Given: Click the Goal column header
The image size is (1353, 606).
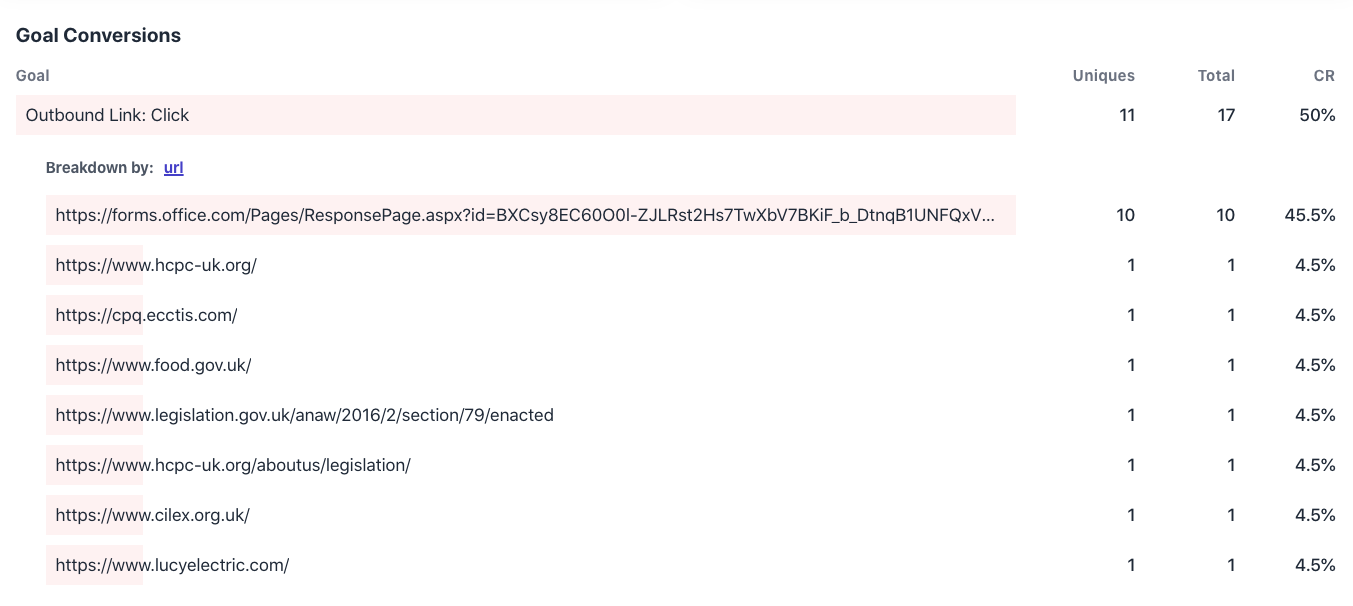Looking at the screenshot, I should click(x=33, y=75).
